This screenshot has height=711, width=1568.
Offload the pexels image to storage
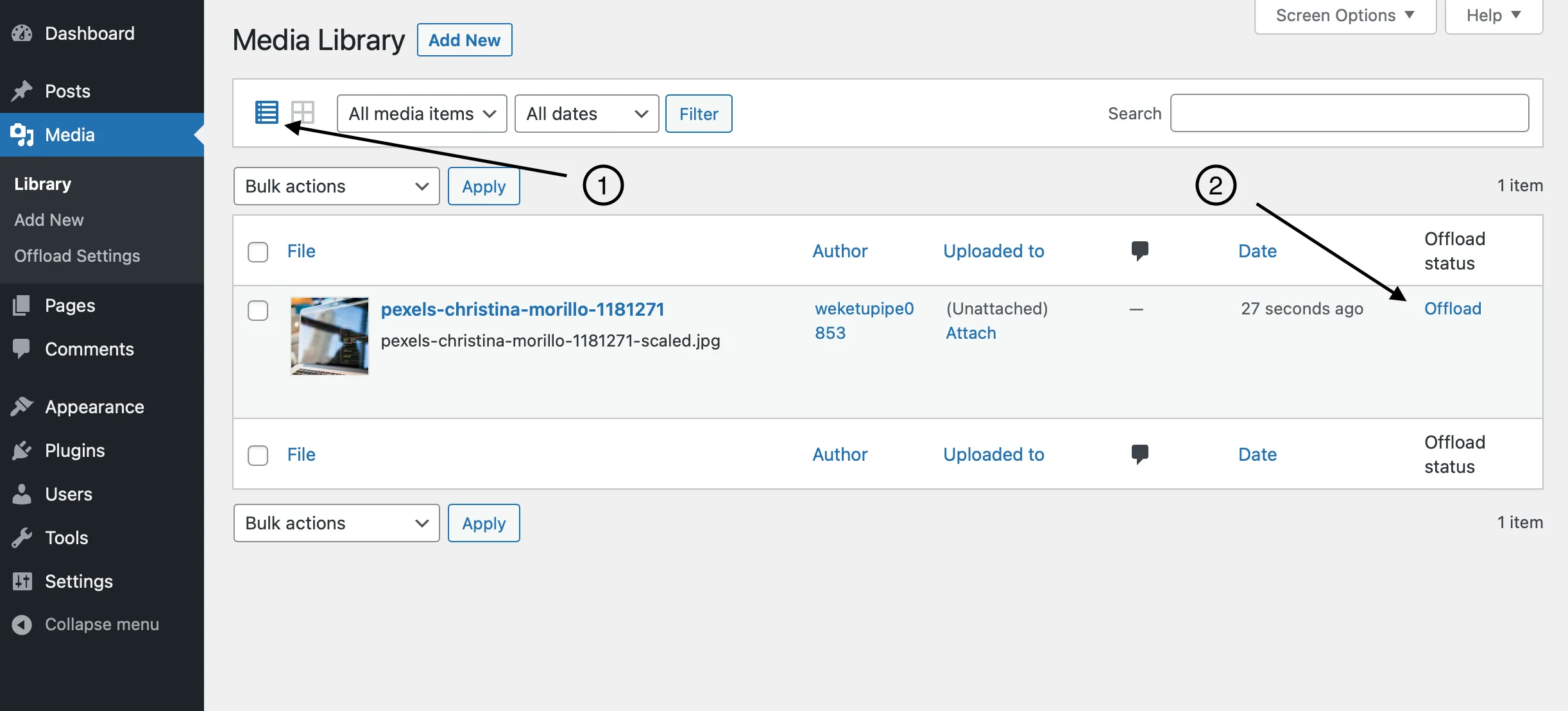[x=1452, y=308]
